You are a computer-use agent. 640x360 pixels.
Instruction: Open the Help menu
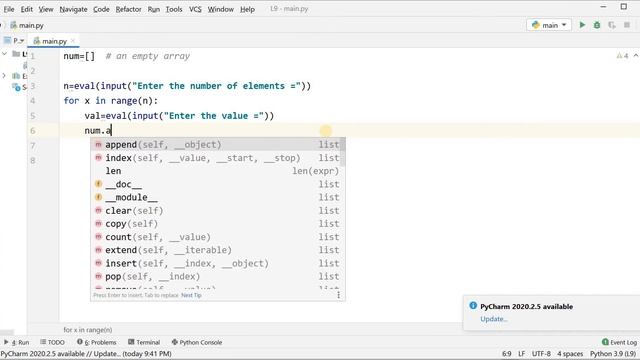tap(247, 9)
